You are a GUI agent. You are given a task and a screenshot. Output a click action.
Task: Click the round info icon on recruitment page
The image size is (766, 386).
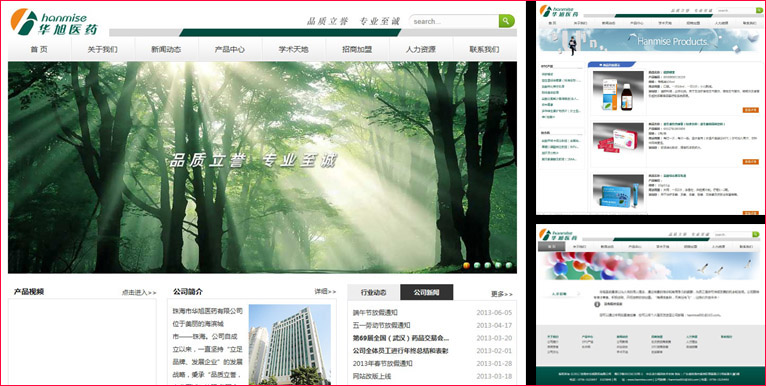tap(597, 304)
